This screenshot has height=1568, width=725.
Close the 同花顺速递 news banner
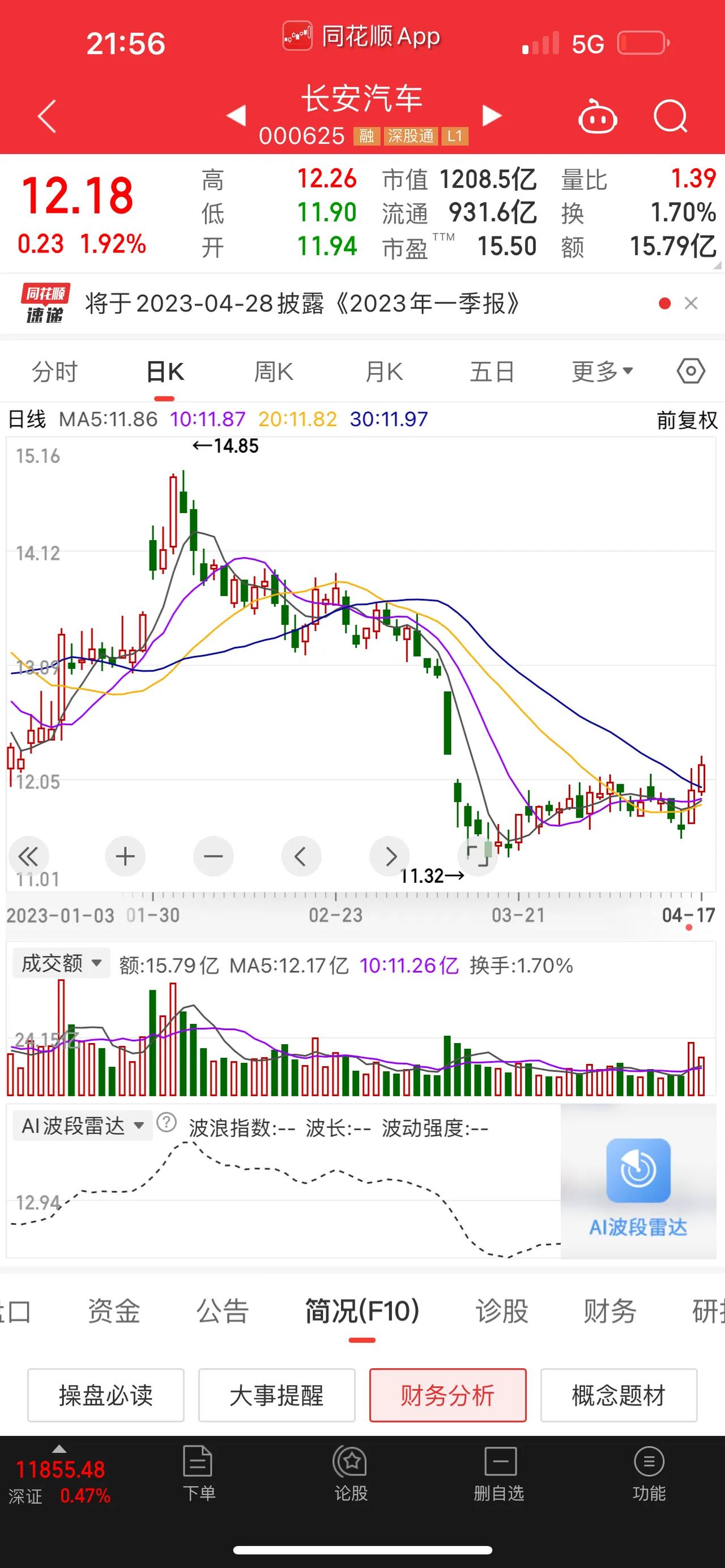coord(691,303)
